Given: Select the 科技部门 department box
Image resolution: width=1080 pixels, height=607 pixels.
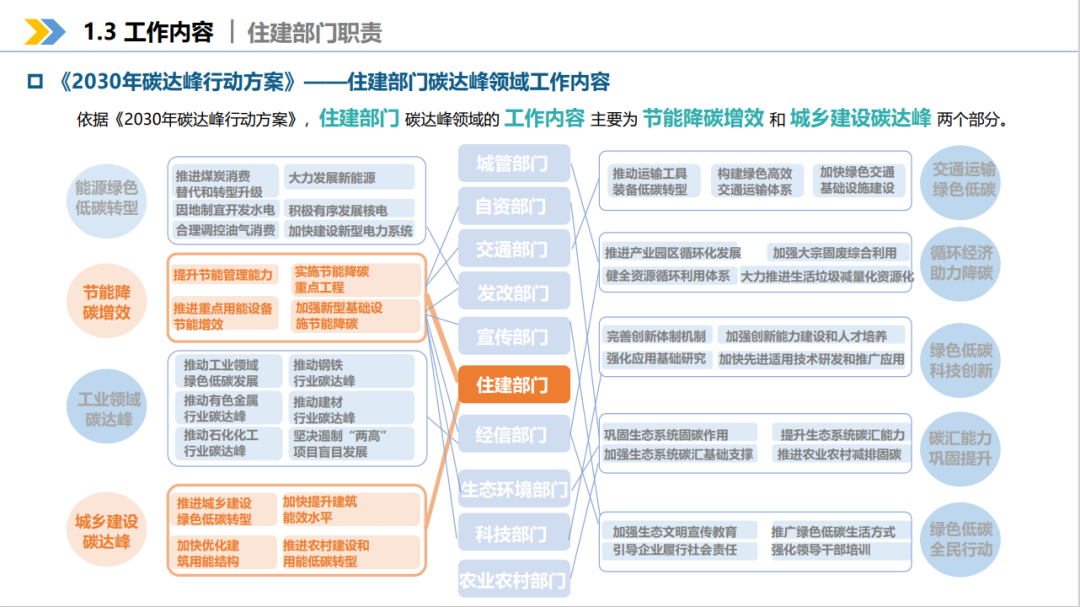Looking at the screenshot, I should point(512,534).
